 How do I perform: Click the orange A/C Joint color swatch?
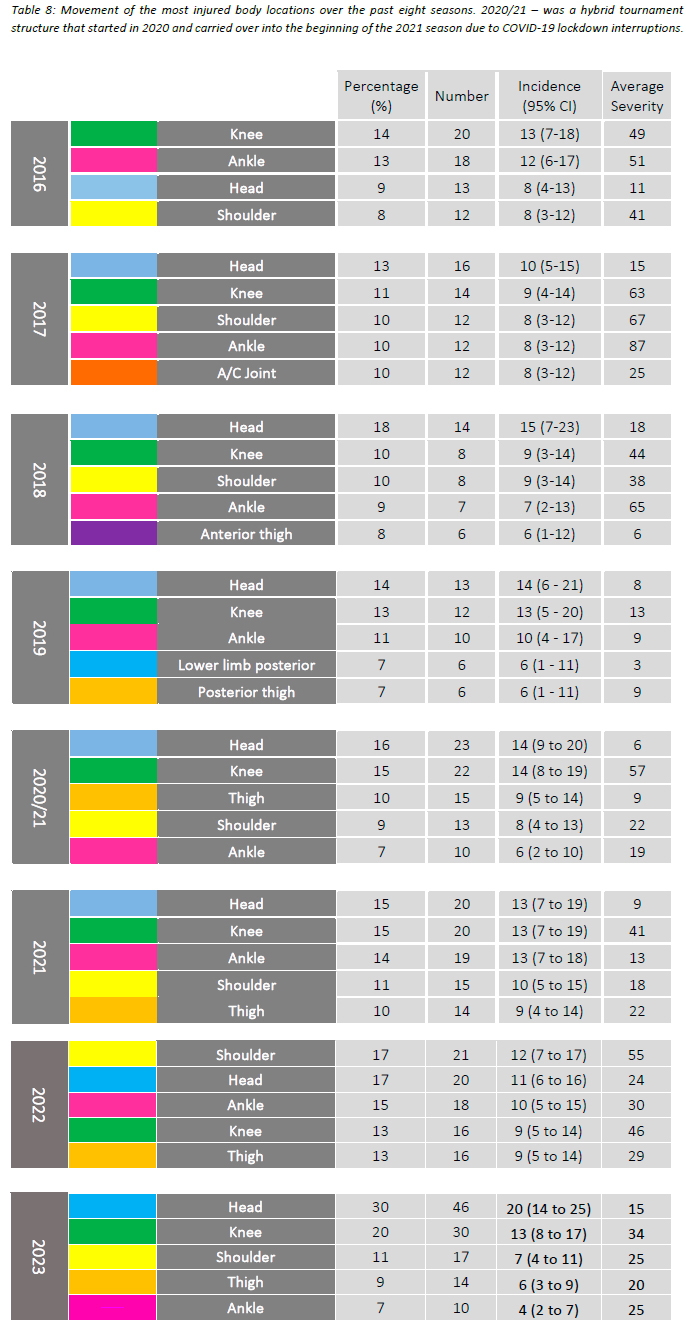coord(113,373)
